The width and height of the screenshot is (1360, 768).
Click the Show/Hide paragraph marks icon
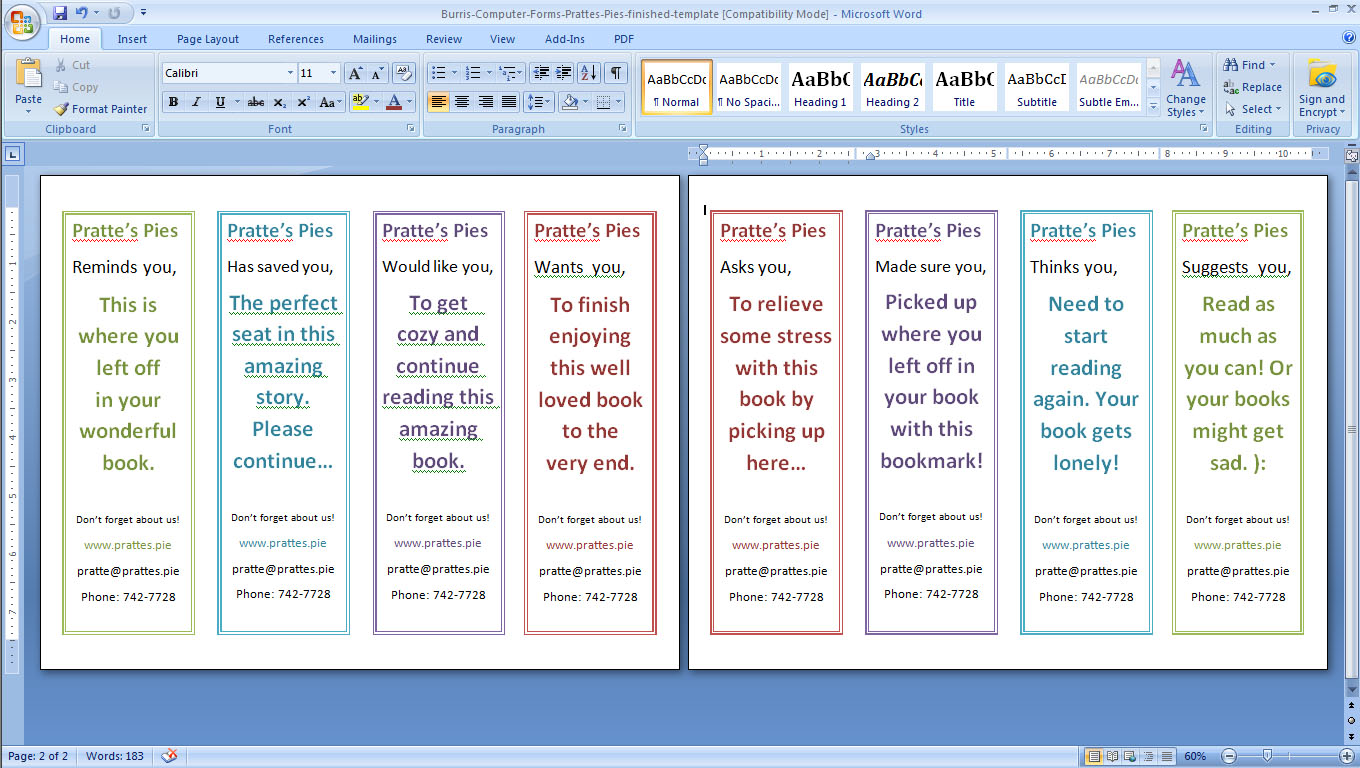click(616, 73)
